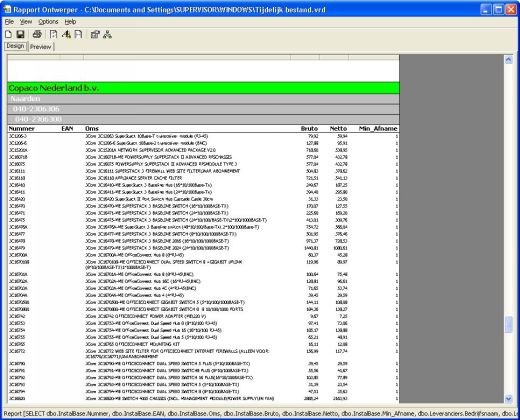Image resolution: width=520 pixels, height=420 pixels.
Task: Click the page setup icon after the printer
Action: pyautogui.click(x=53, y=34)
